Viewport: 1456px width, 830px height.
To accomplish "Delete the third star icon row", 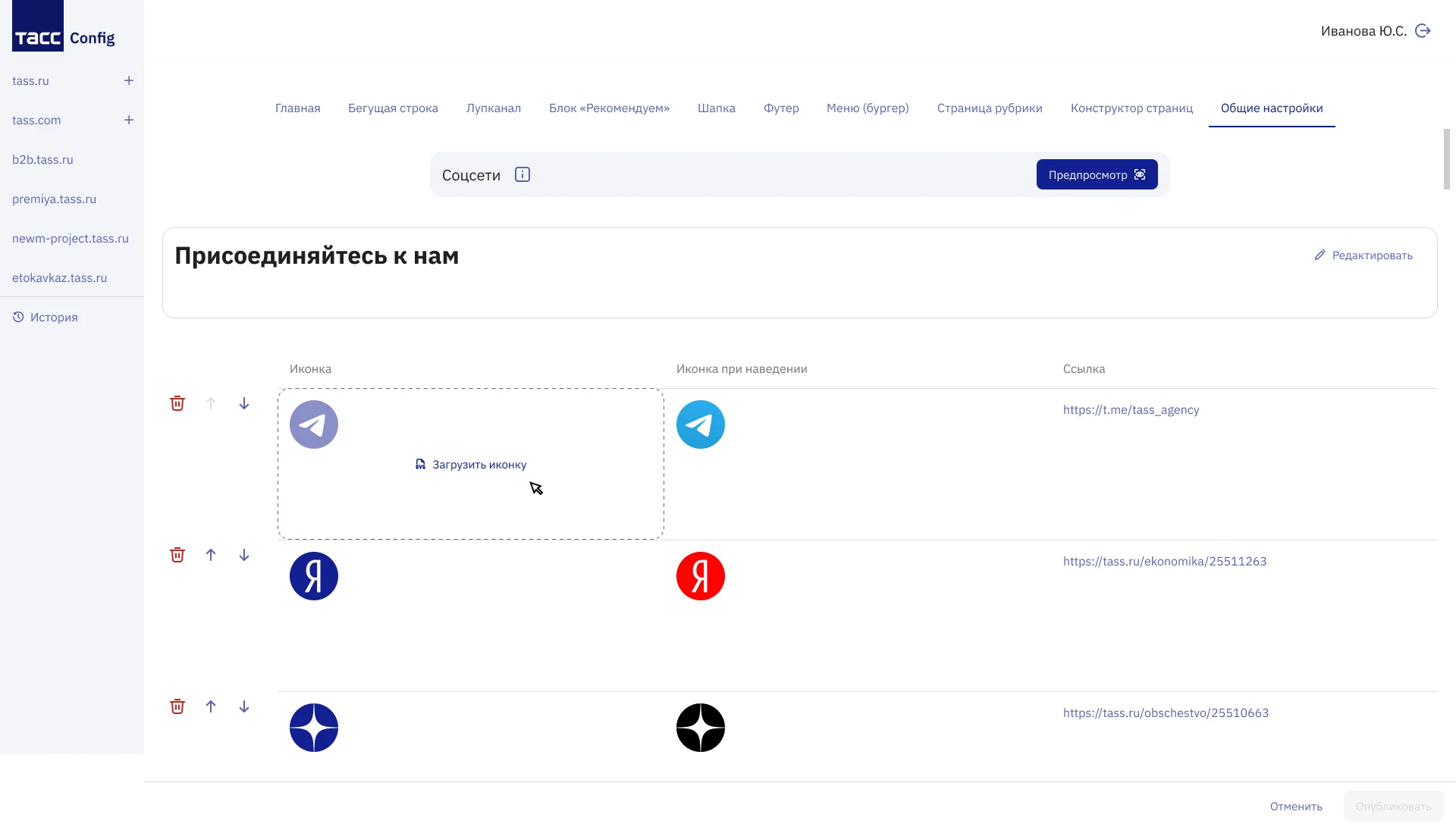I will (x=177, y=706).
